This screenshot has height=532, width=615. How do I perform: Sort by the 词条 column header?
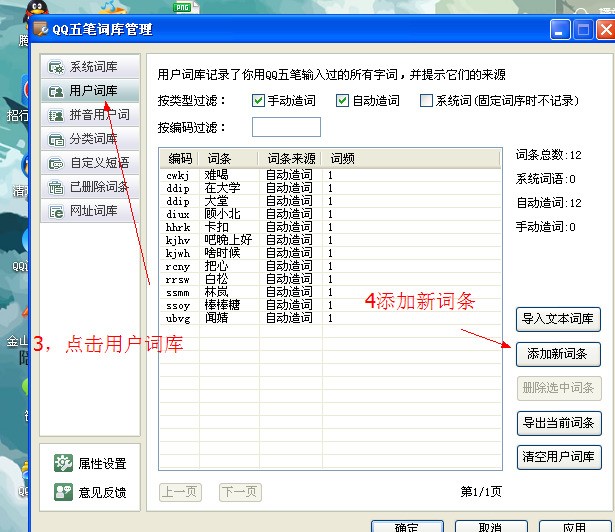[228, 159]
